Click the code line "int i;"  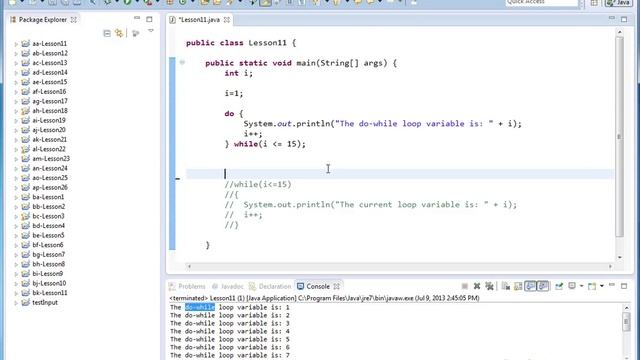click(x=238, y=73)
